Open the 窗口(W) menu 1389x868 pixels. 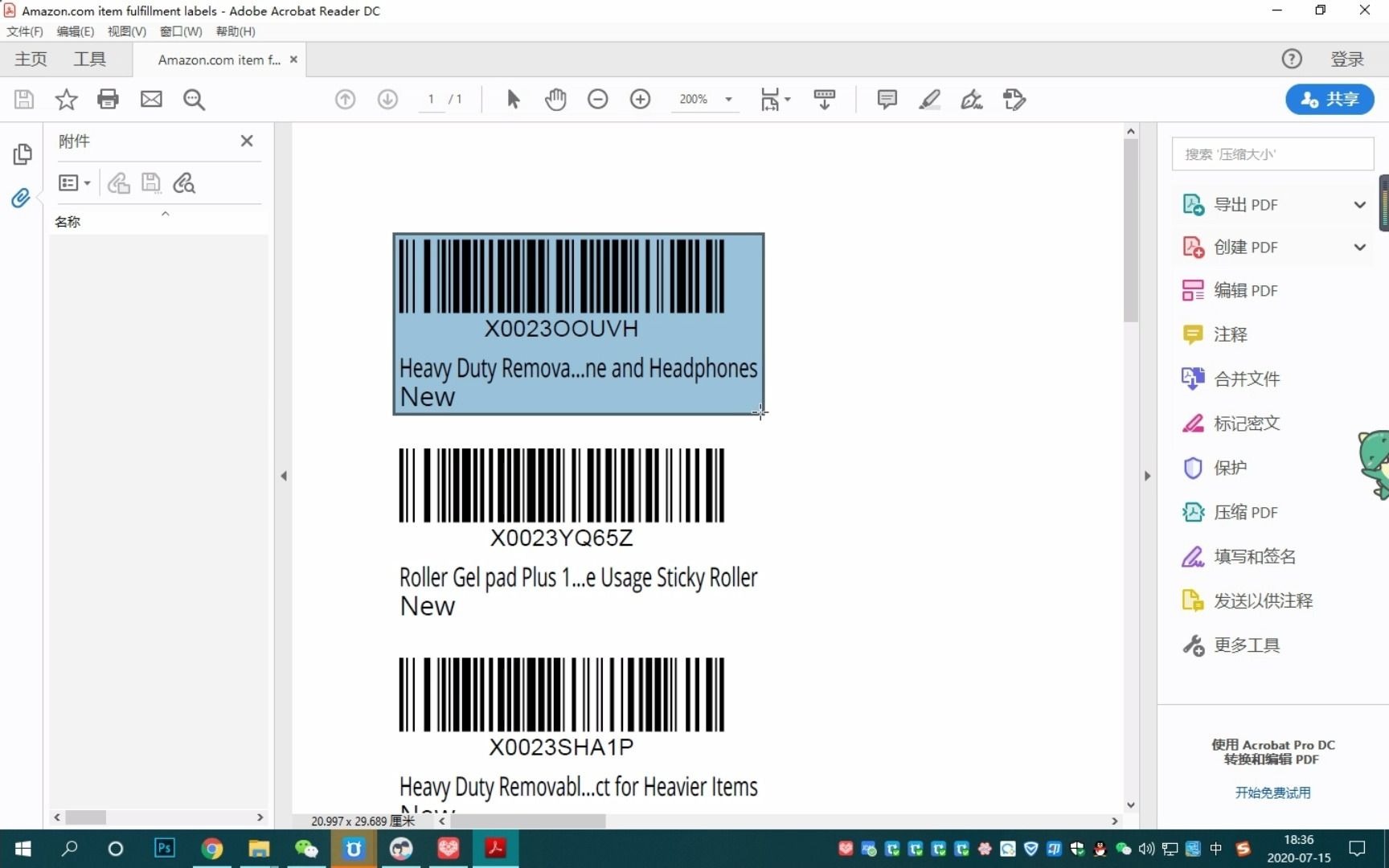181,31
